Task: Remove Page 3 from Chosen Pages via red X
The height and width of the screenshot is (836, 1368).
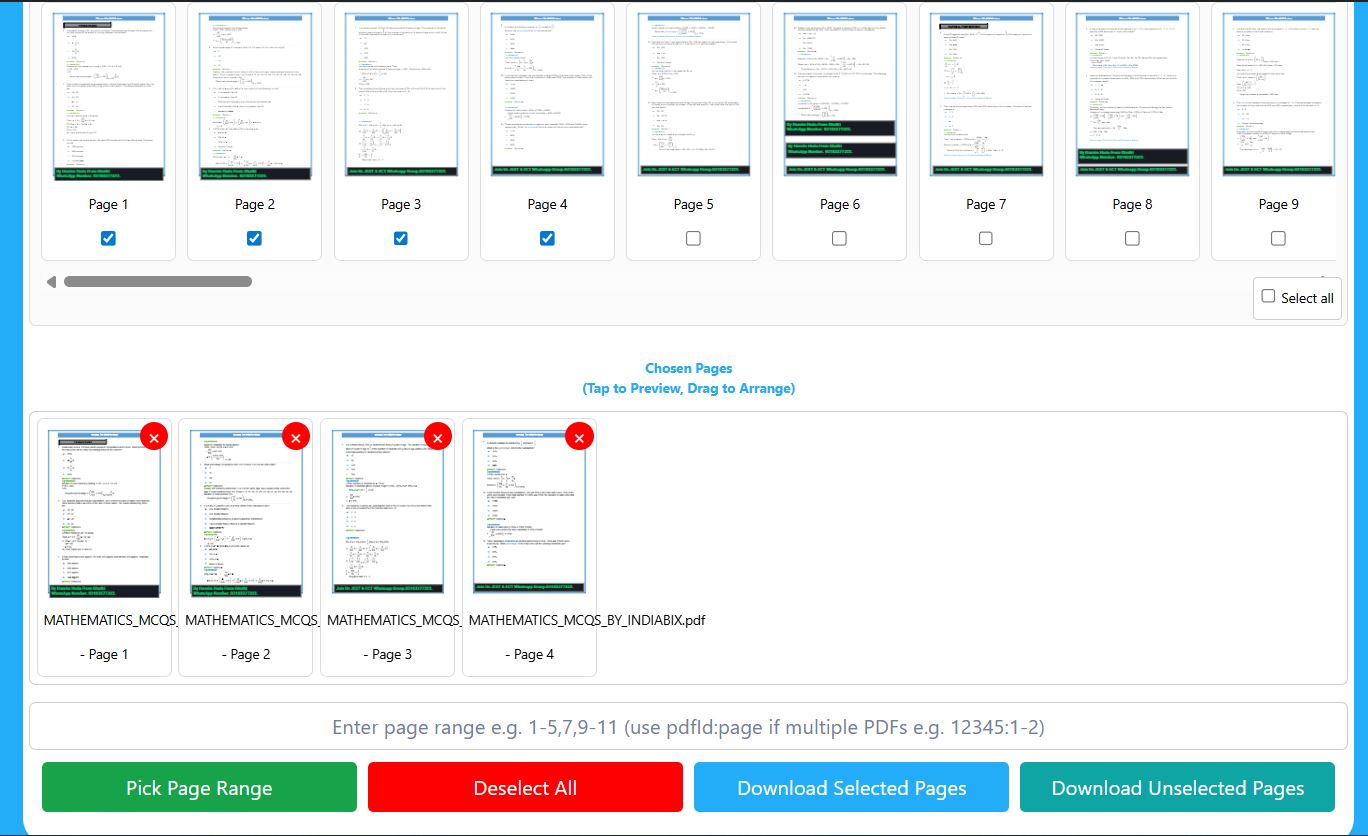Action: 437,437
